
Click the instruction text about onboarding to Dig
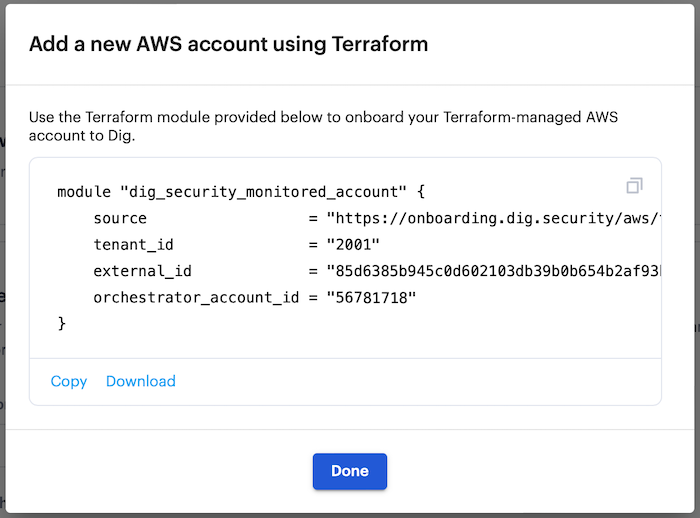(323, 126)
